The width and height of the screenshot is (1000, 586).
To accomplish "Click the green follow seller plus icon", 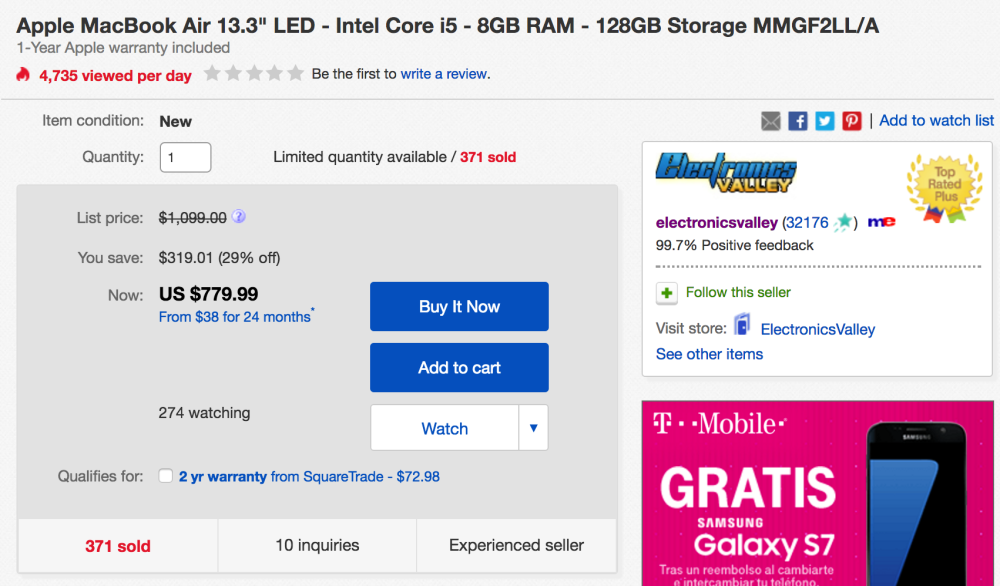I will (667, 293).
